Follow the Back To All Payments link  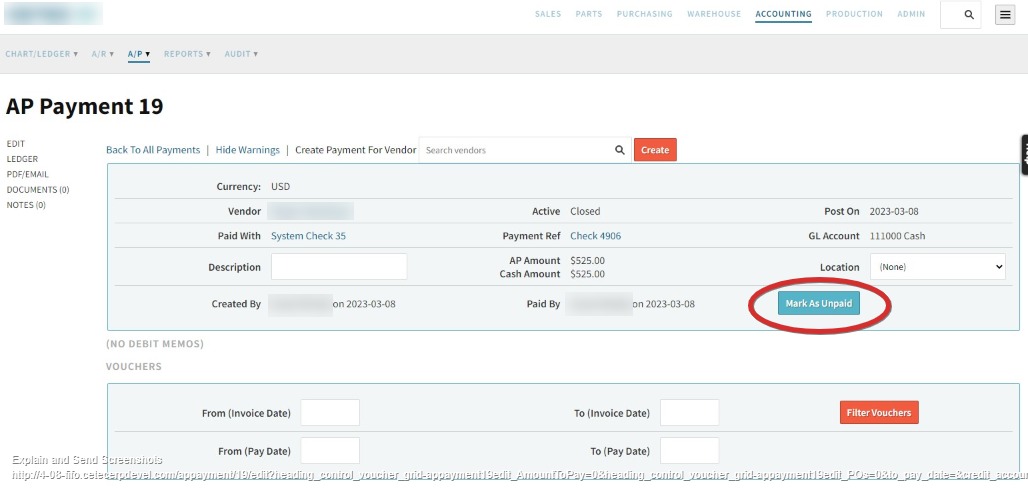click(153, 150)
